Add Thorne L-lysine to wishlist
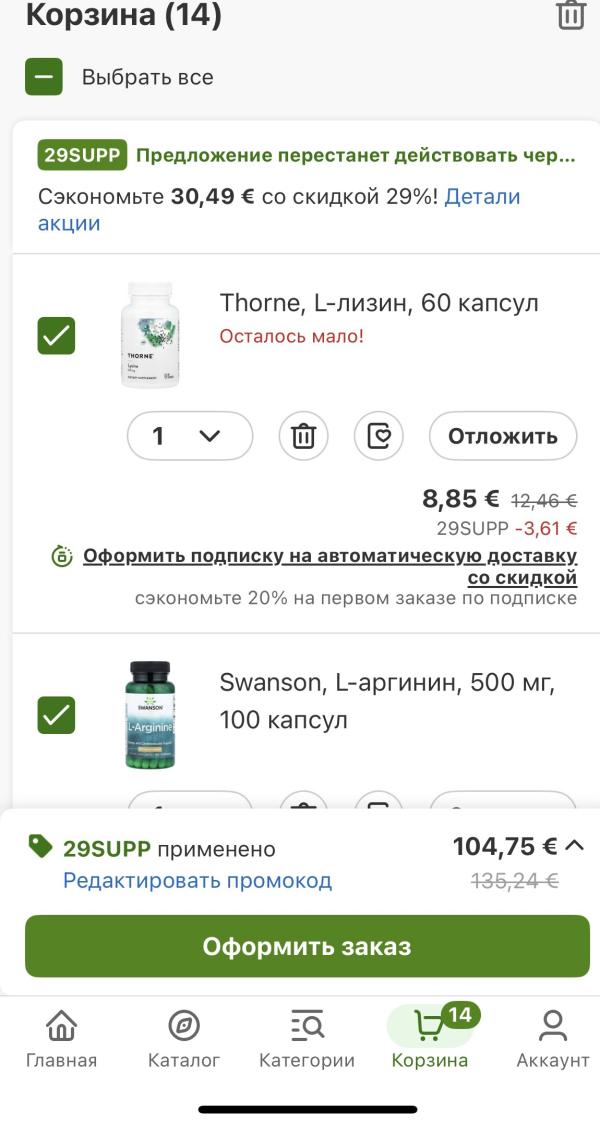Viewport: 600px width, 1126px height. click(379, 436)
